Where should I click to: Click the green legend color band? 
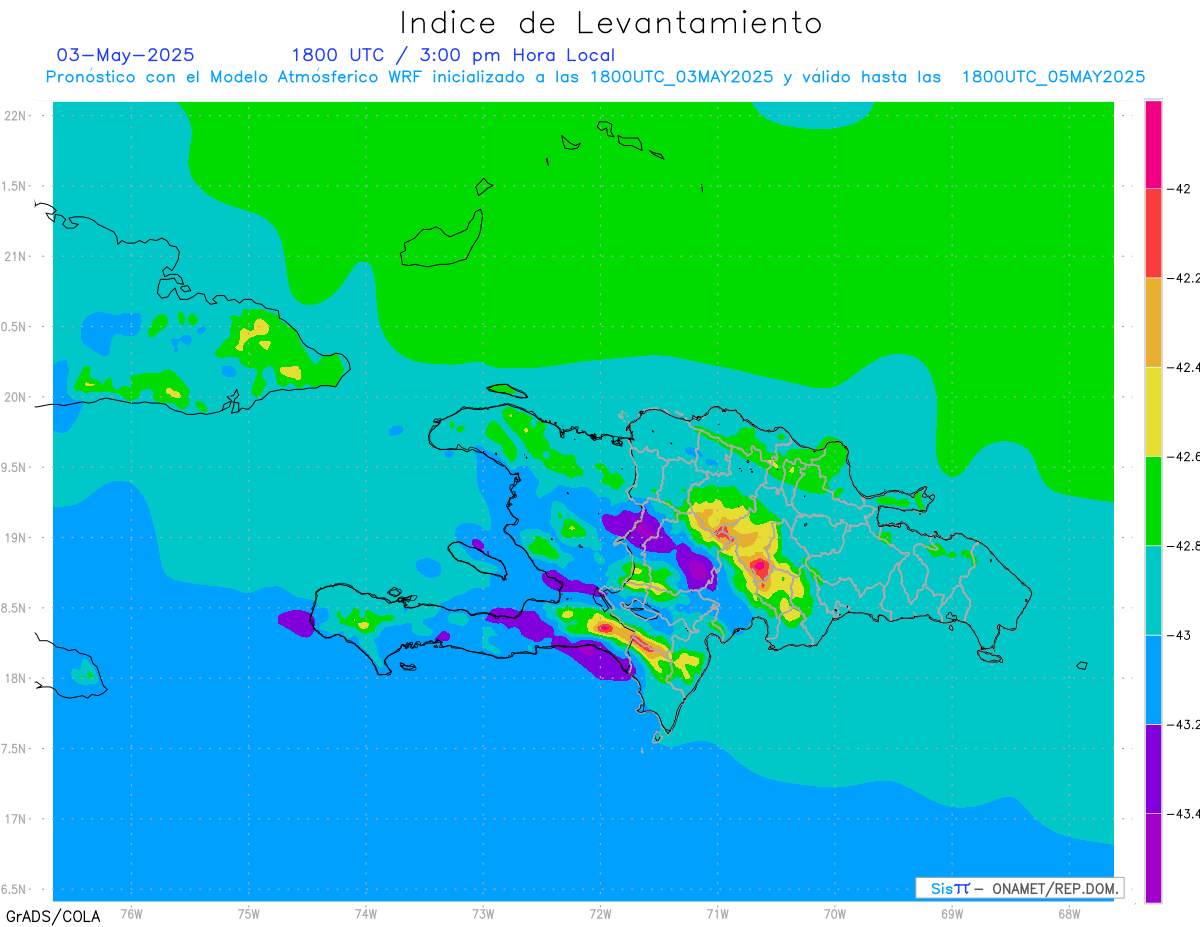click(1153, 500)
